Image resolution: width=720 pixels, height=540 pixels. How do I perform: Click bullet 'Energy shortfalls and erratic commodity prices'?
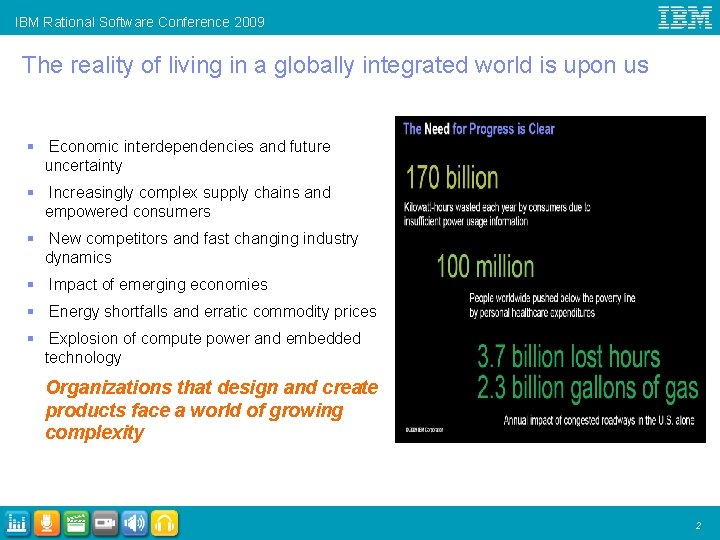point(212,311)
